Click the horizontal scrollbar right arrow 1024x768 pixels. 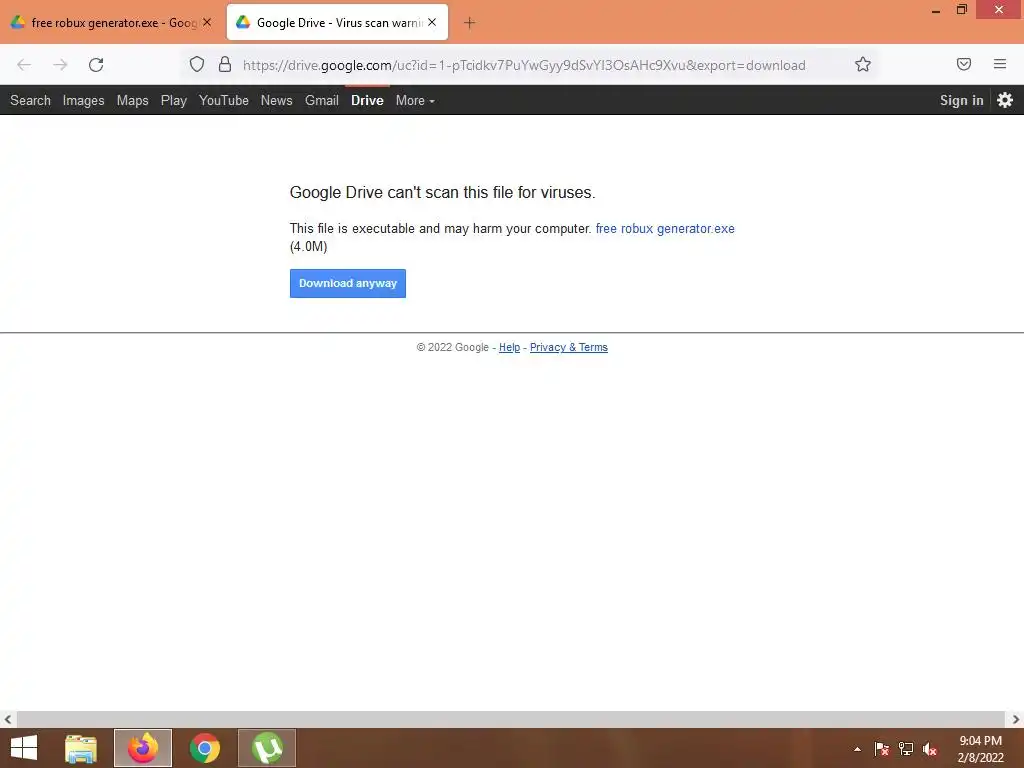[1016, 720]
